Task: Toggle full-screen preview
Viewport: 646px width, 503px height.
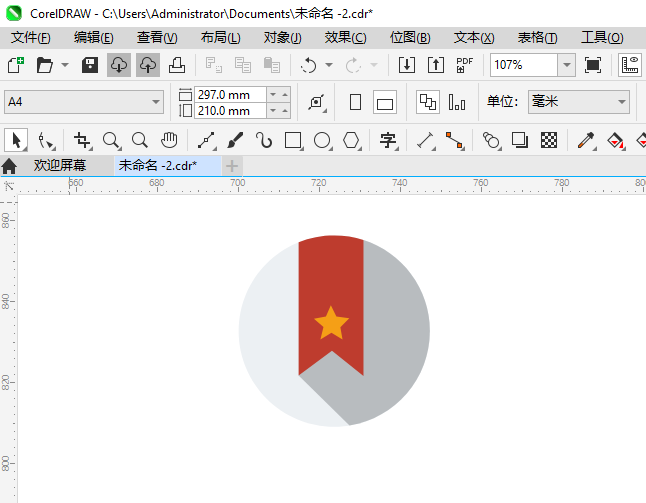Action: [592, 65]
